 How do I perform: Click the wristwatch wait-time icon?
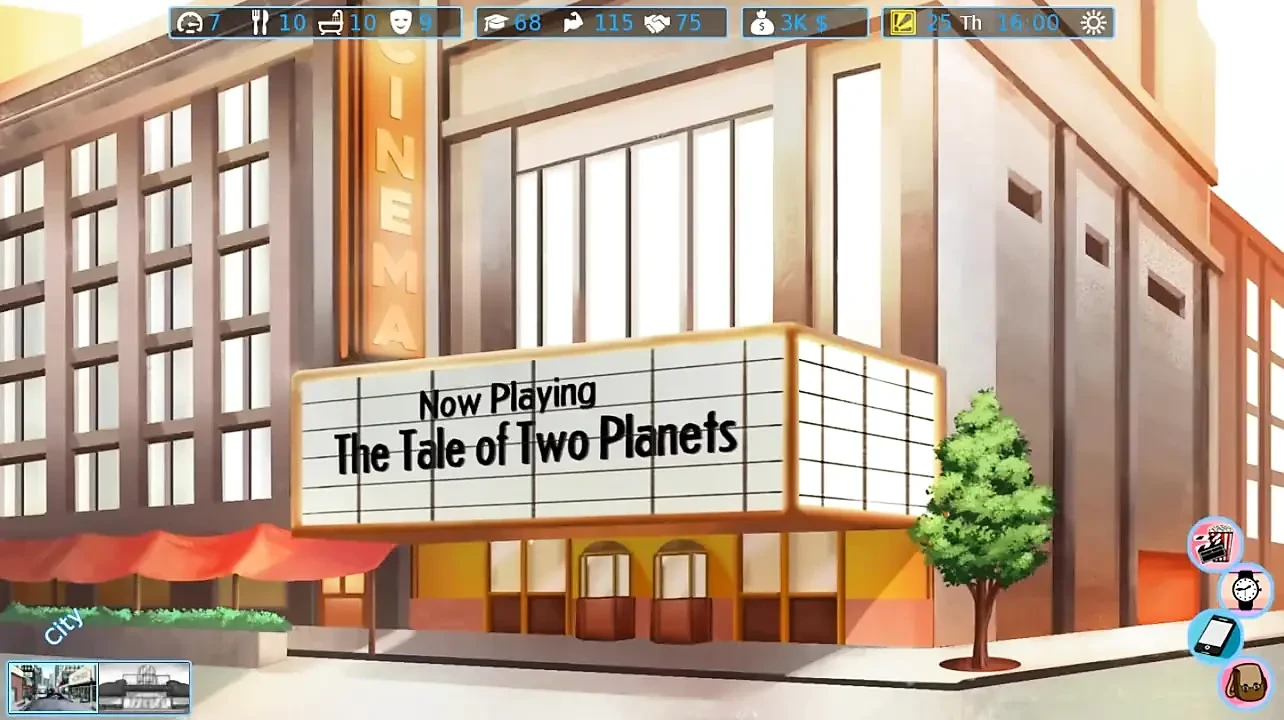tap(1245, 589)
